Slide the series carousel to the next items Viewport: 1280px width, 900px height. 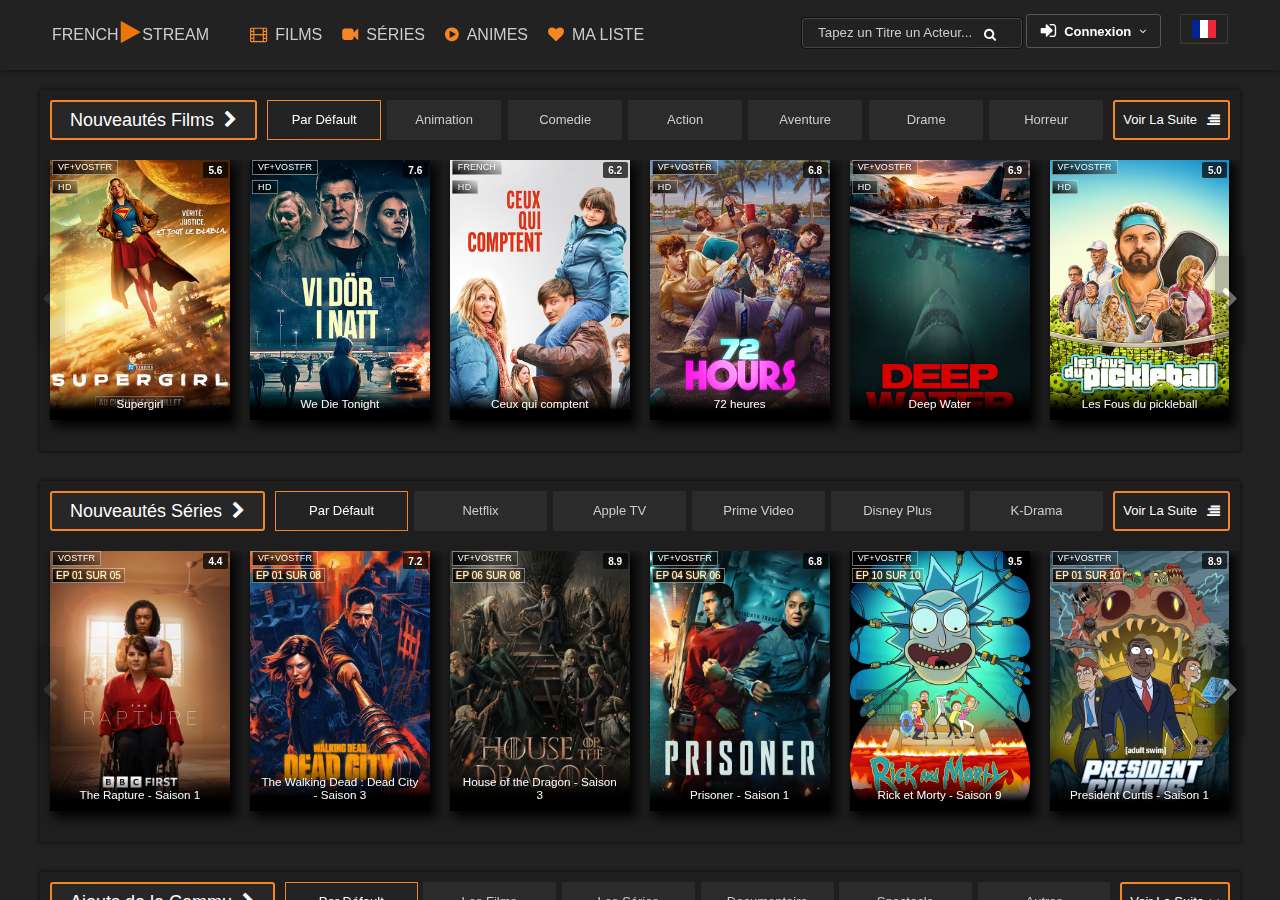[1231, 689]
